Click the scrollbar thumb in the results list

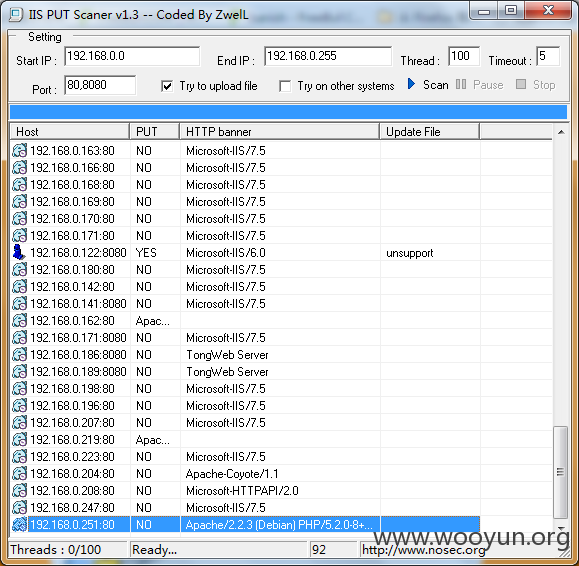click(x=561, y=473)
